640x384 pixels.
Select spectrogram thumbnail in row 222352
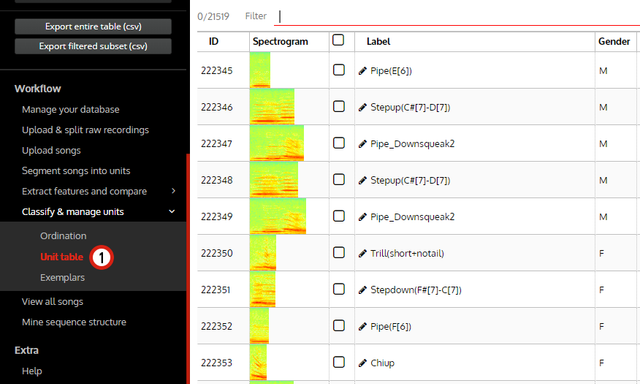coord(259,326)
